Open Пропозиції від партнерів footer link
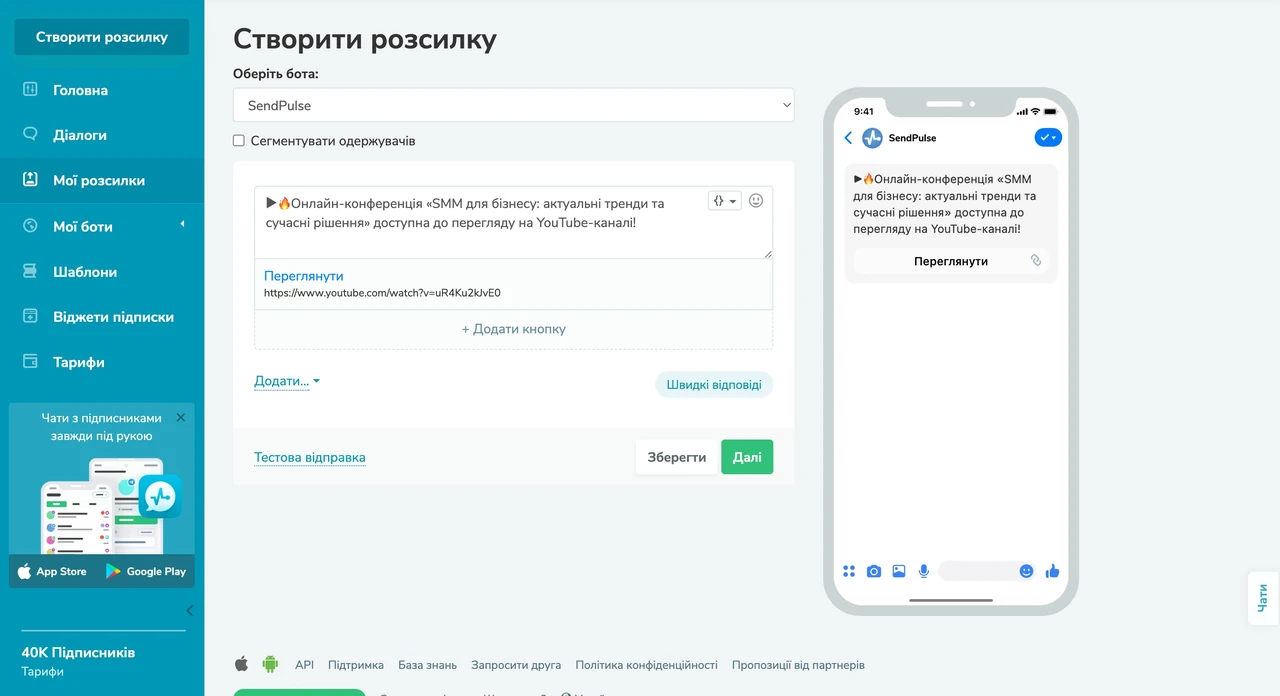The height and width of the screenshot is (696, 1280). click(x=798, y=665)
